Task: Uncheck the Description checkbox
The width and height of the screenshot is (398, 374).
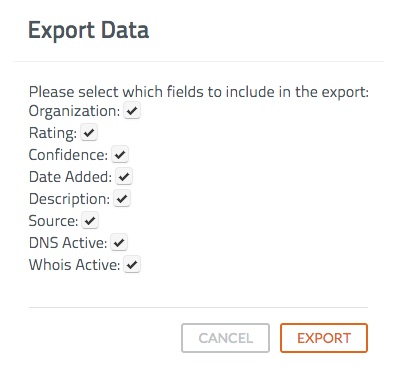Action: click(x=122, y=199)
